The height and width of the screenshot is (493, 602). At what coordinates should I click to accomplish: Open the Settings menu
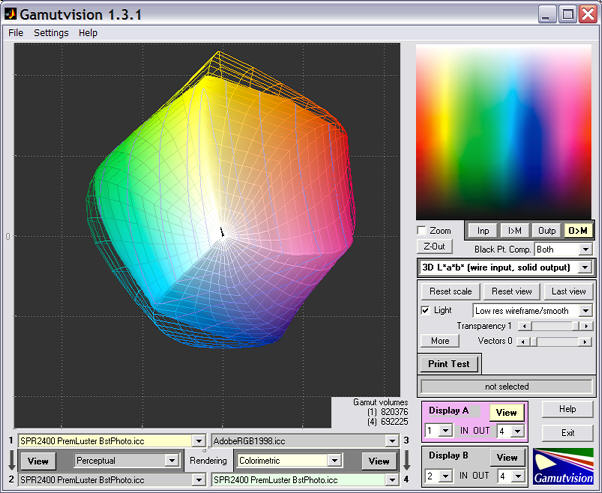tap(51, 33)
